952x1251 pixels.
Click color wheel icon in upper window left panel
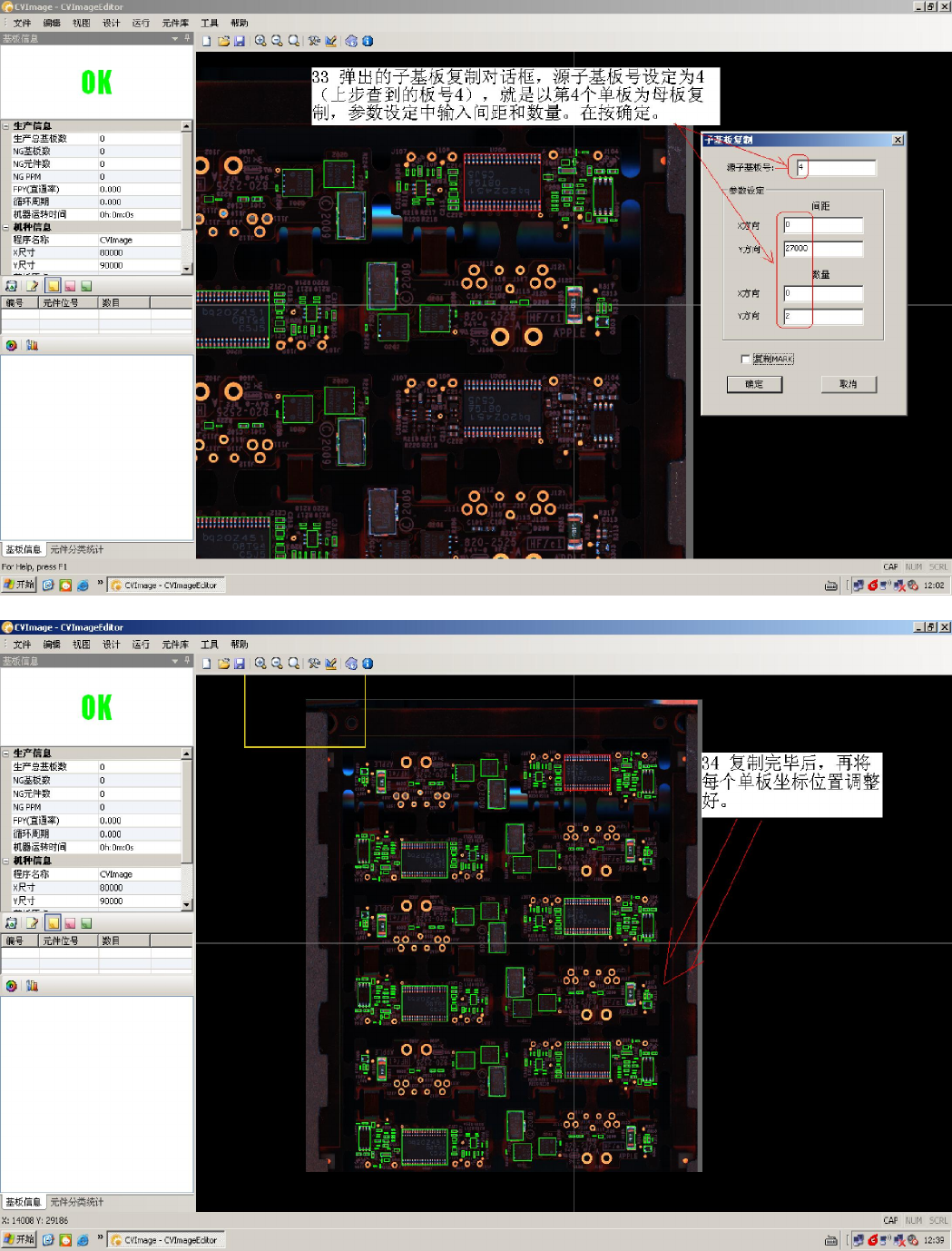click(12, 346)
